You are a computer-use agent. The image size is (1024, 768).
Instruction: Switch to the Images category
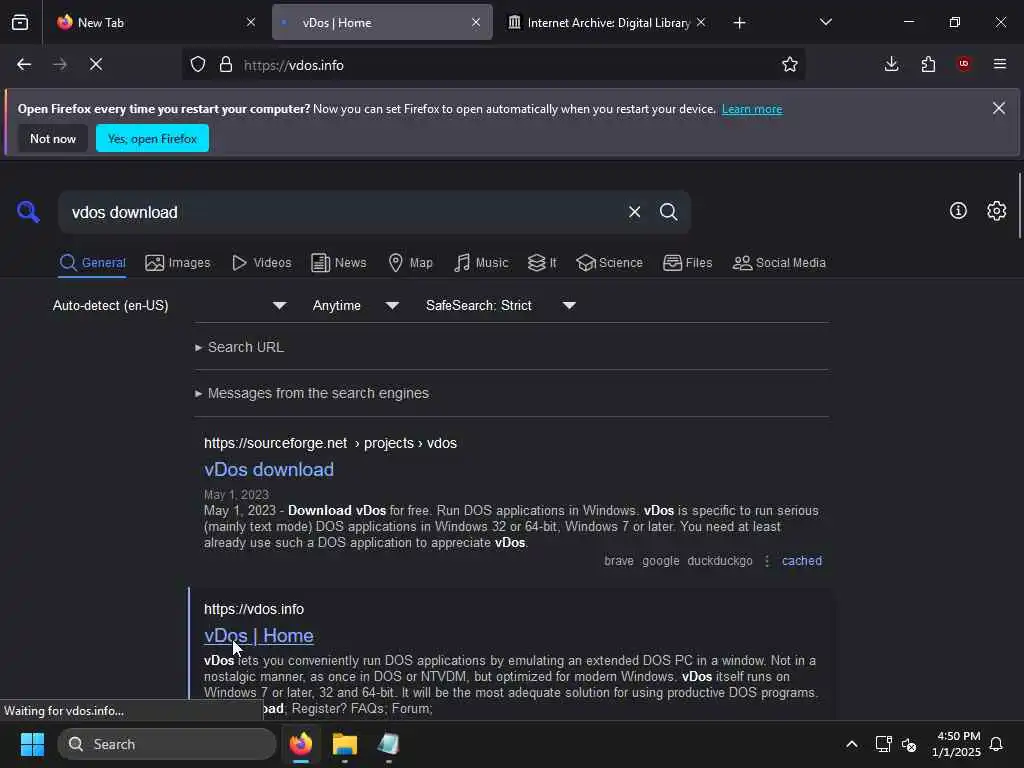pos(178,263)
